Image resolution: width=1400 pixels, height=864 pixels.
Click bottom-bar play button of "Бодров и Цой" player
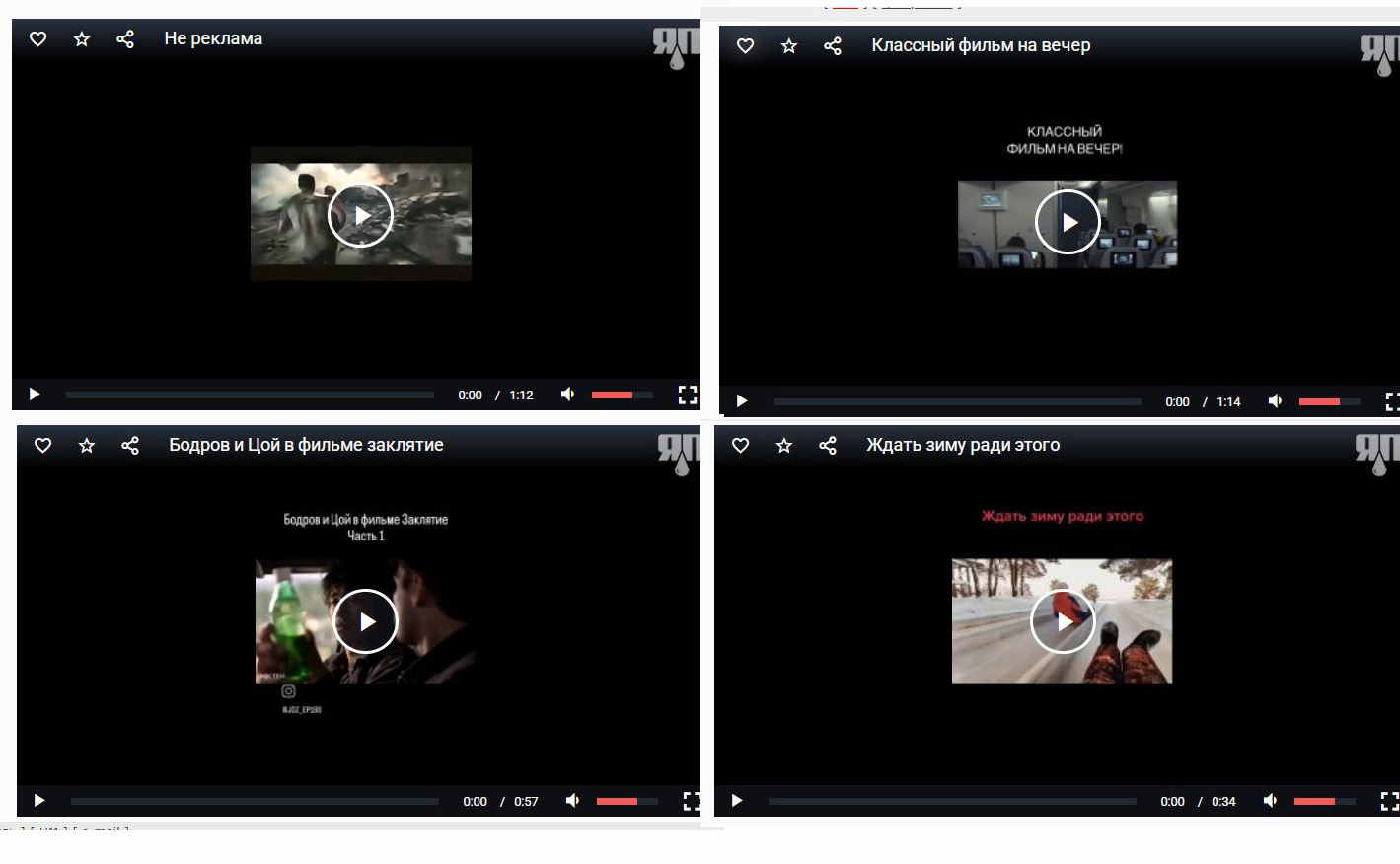[39, 801]
